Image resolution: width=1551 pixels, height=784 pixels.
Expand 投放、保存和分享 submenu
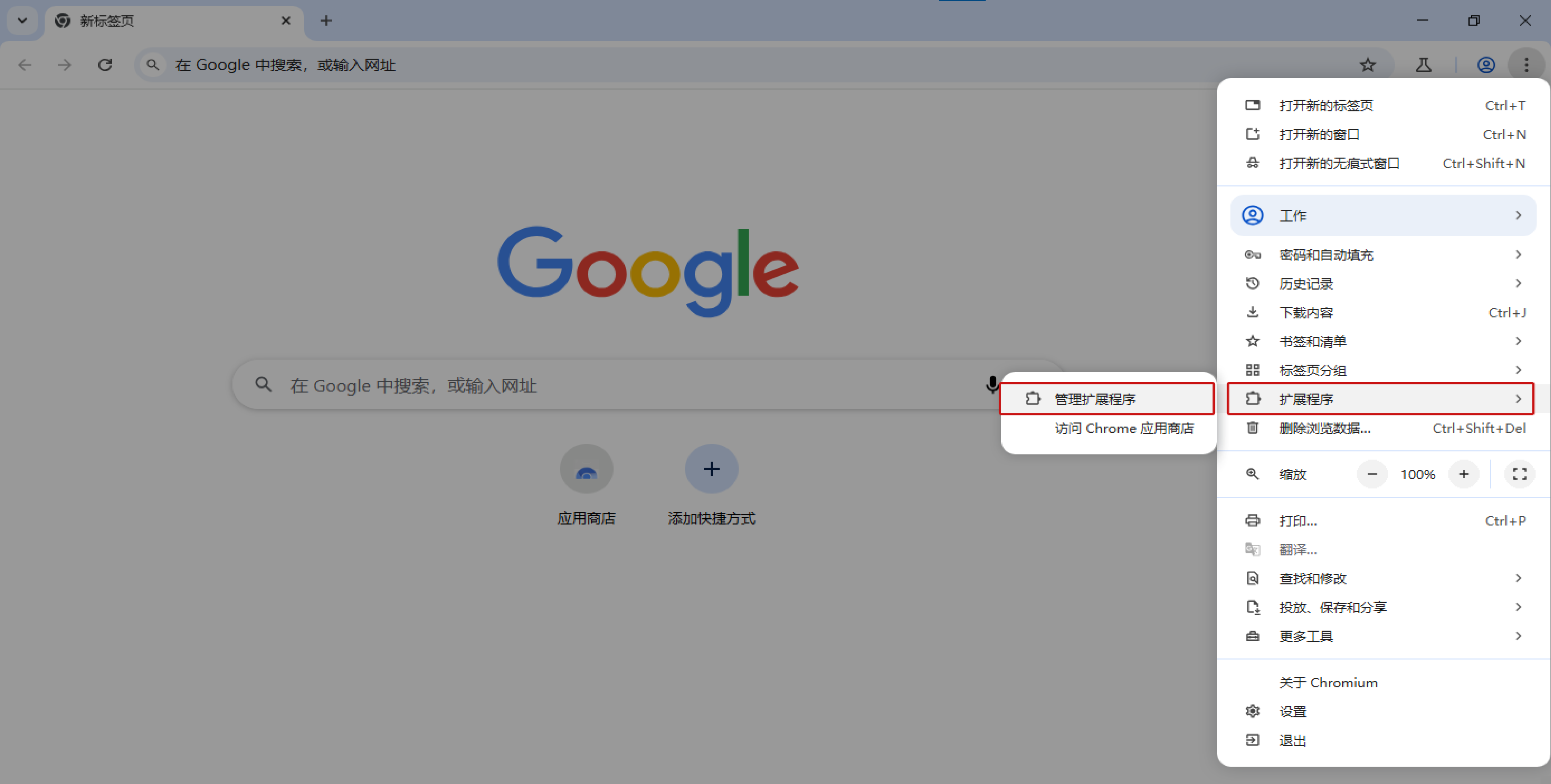click(1383, 607)
